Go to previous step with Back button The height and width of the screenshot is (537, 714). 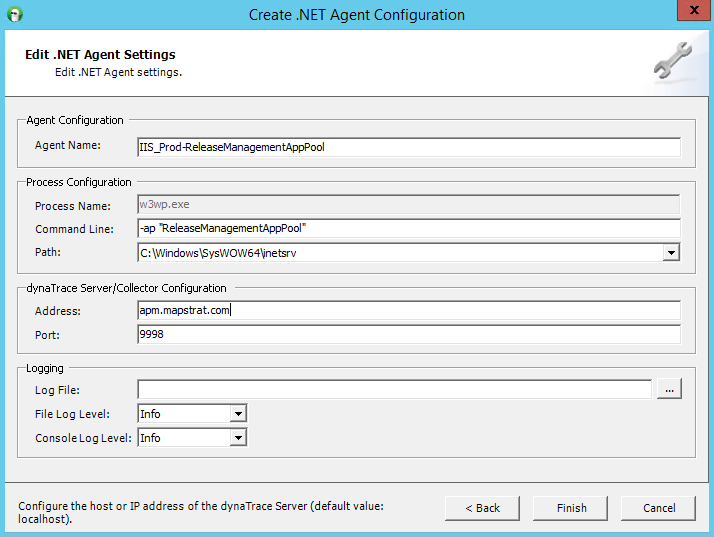click(x=482, y=508)
